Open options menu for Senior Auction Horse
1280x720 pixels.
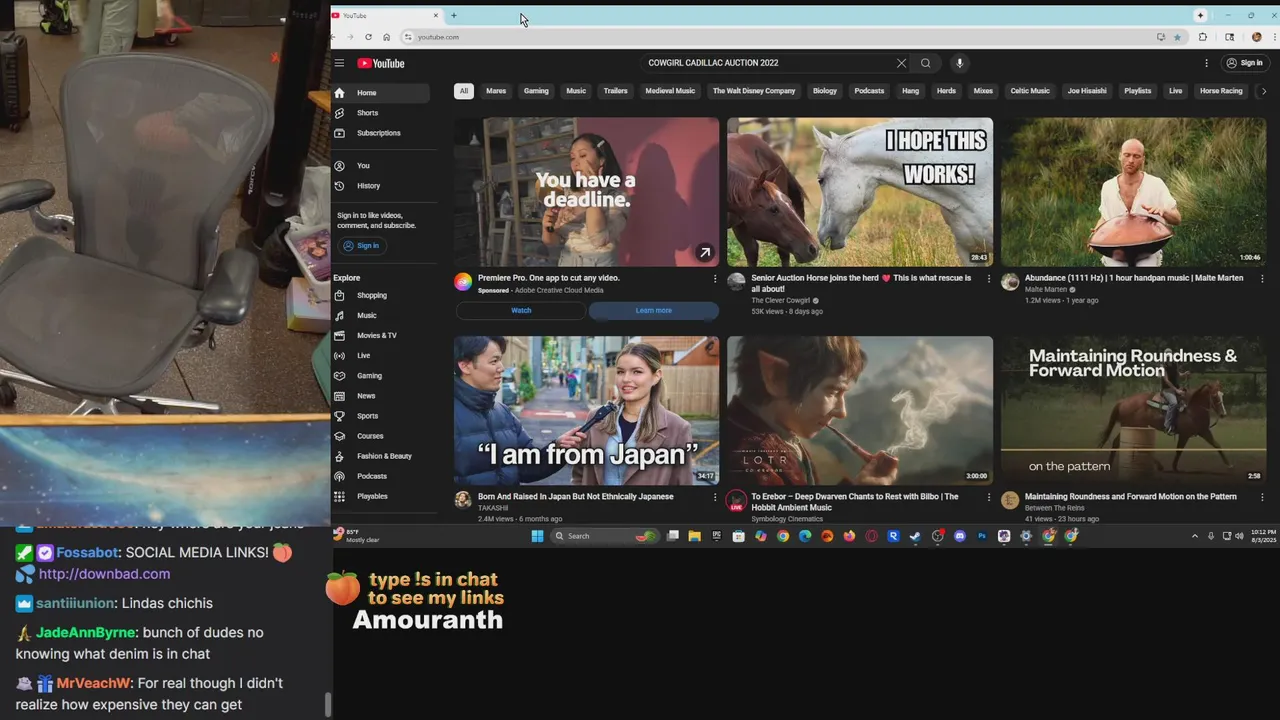click(x=989, y=279)
